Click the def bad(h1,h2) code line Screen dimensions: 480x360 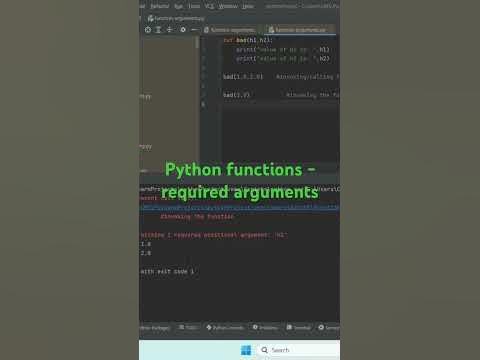point(248,40)
